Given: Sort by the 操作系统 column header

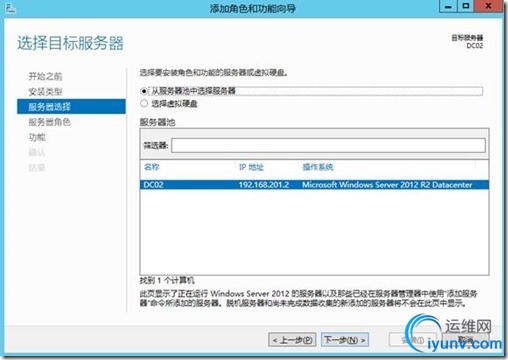Looking at the screenshot, I should click(318, 167).
